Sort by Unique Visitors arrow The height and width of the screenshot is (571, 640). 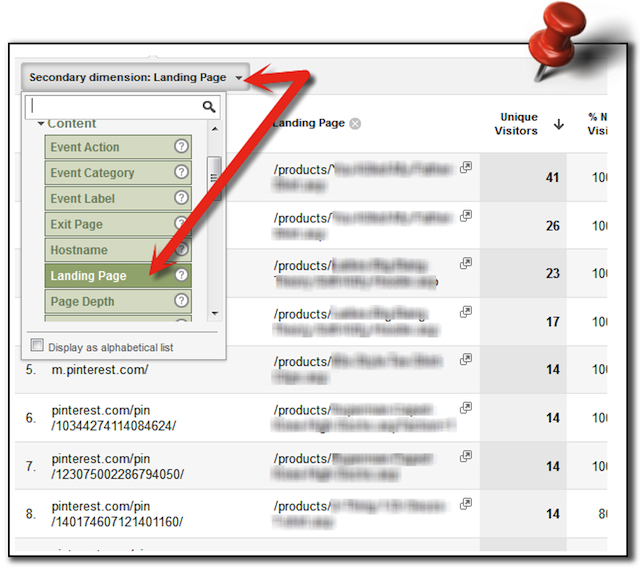tap(558, 124)
